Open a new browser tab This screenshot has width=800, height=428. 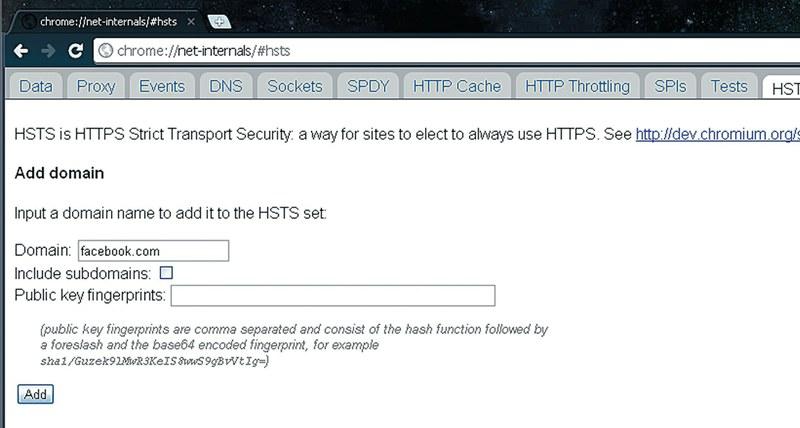pos(218,21)
